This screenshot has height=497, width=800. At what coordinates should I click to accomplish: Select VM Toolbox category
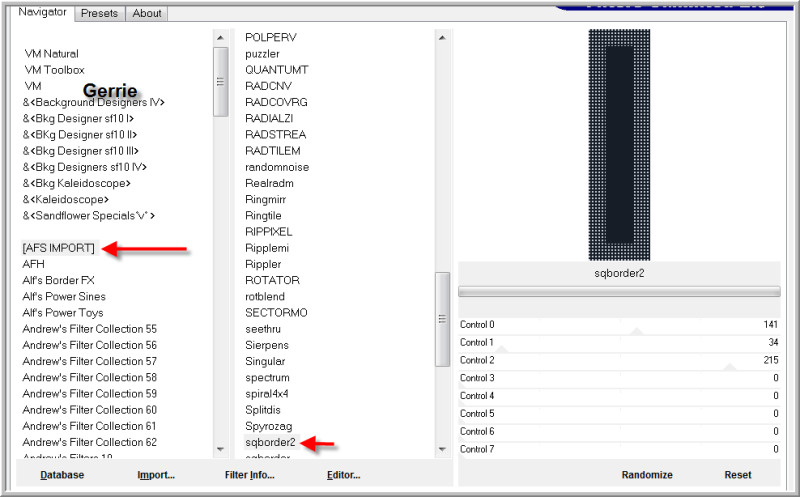(x=55, y=70)
